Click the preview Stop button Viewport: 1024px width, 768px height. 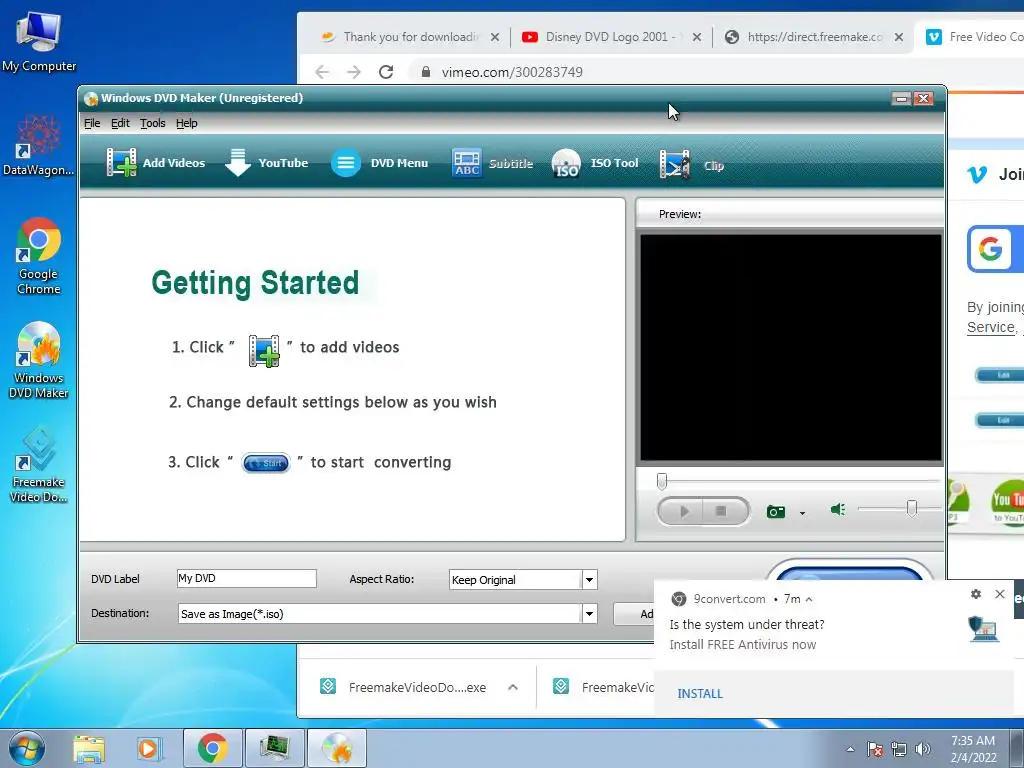722,511
